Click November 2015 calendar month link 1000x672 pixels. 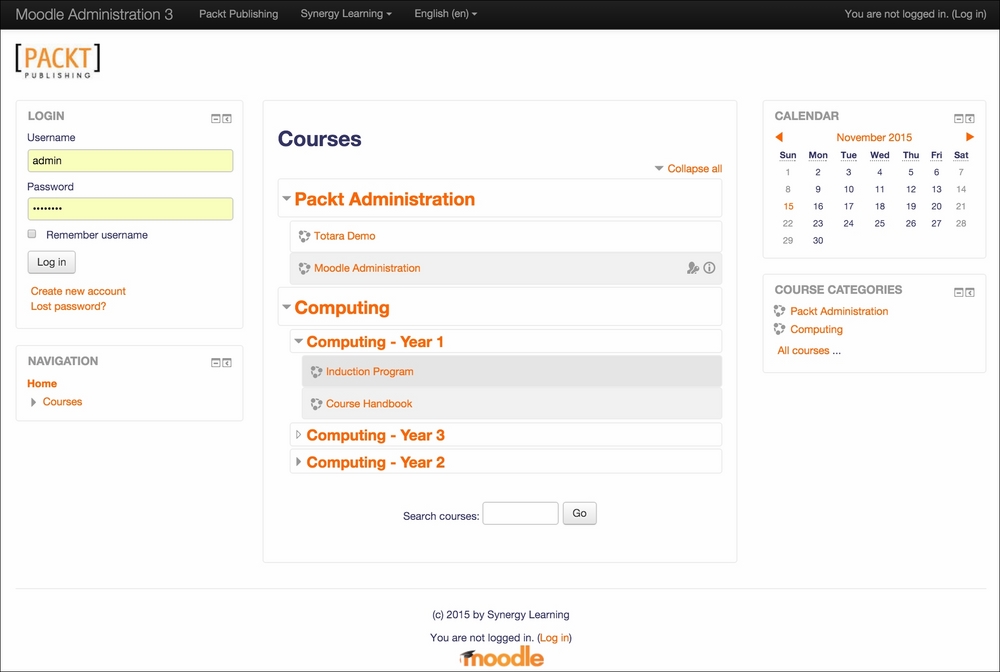pos(874,138)
